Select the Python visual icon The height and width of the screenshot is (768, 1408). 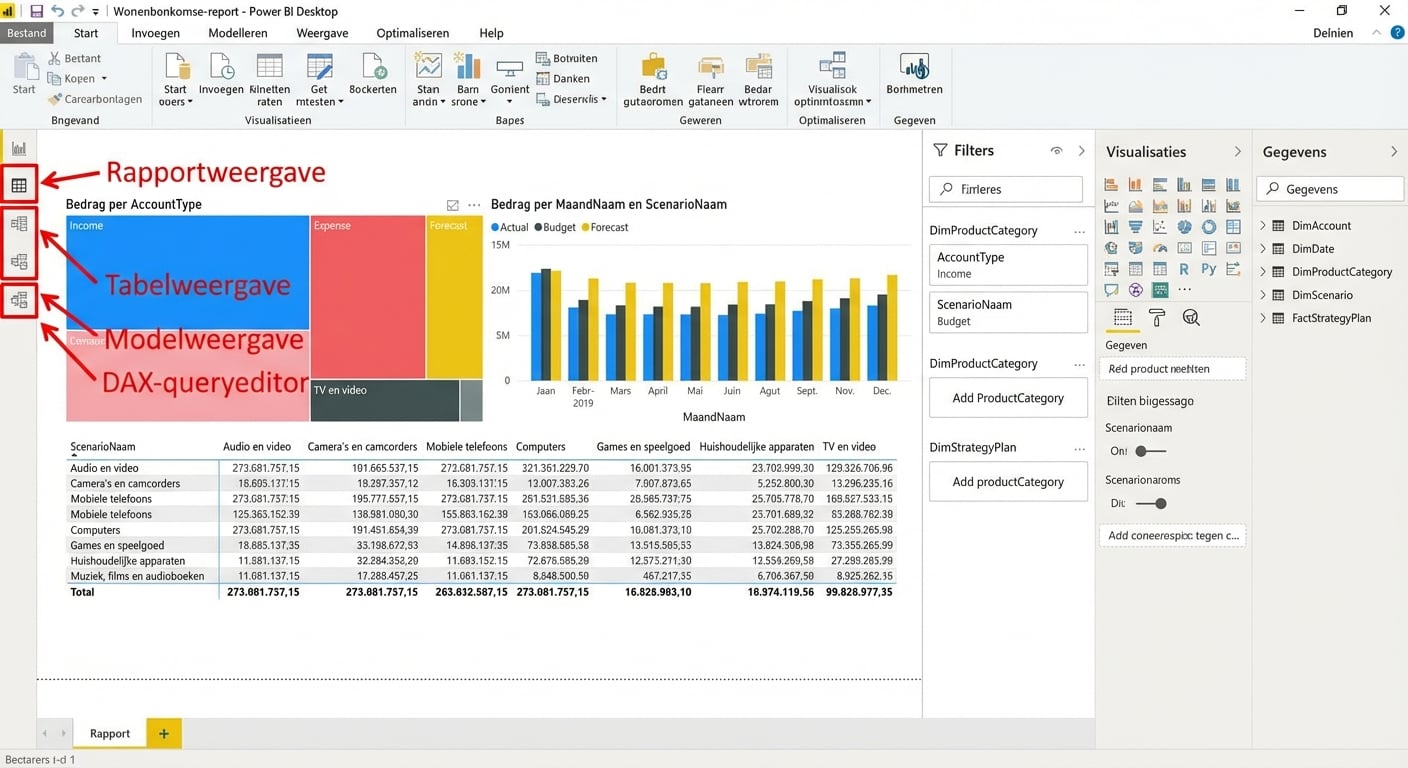pos(1208,268)
